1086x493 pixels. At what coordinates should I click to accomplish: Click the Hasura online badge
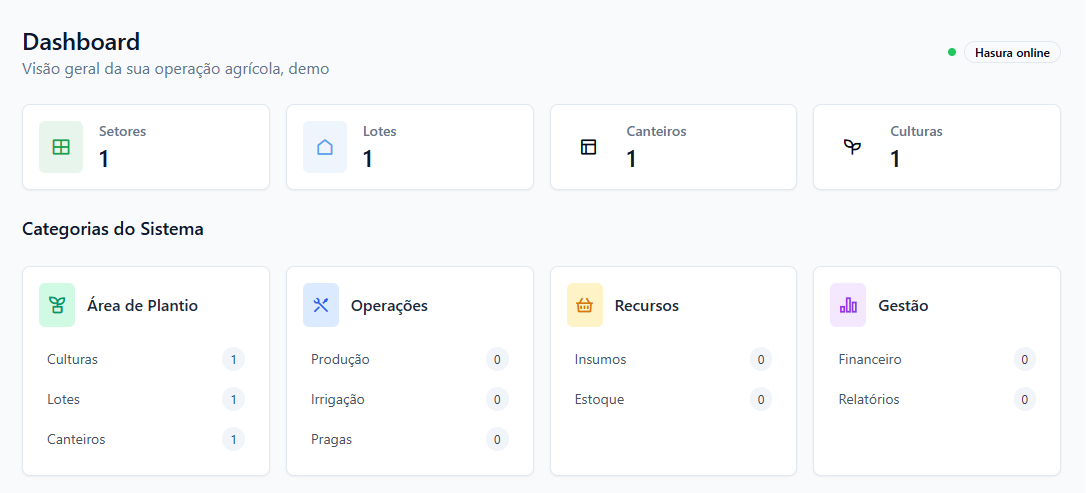1012,52
